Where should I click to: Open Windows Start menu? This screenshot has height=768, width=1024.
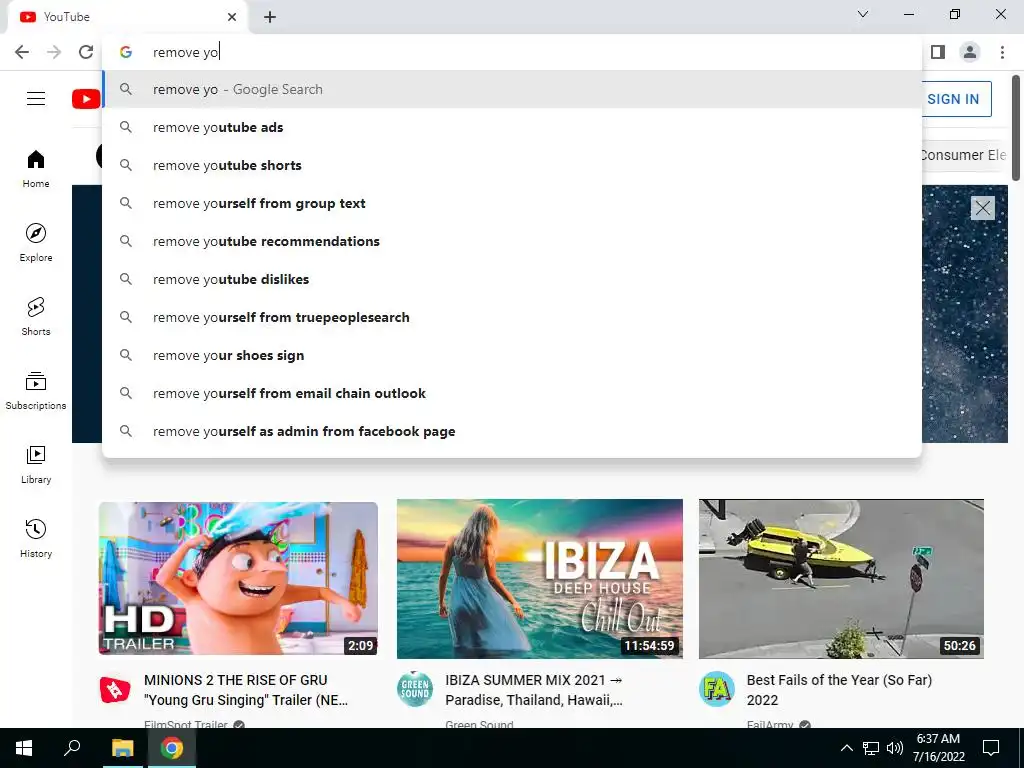tap(24, 748)
